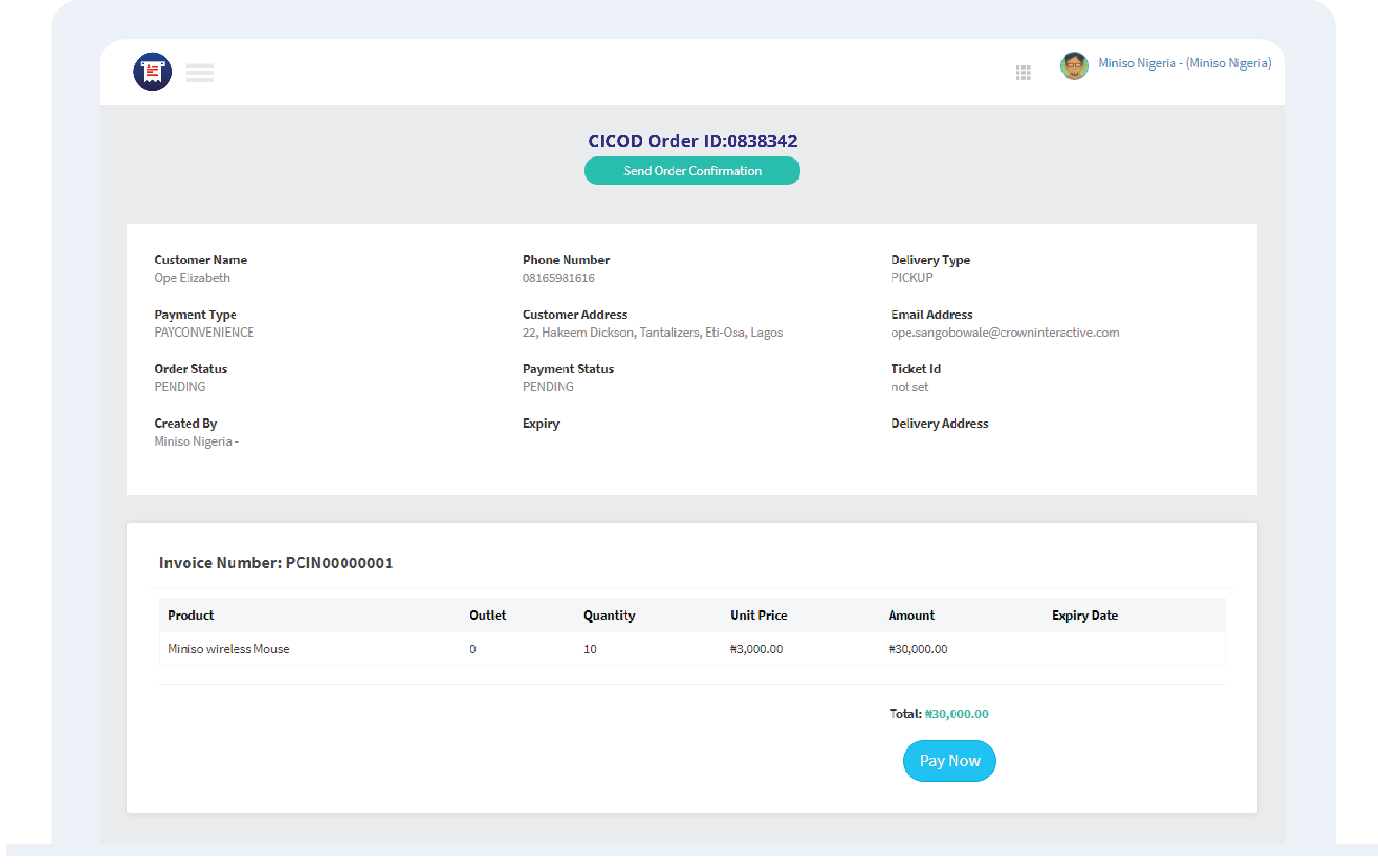Click the Email Address label
Image resolution: width=1378 pixels, height=868 pixels.
tap(932, 315)
